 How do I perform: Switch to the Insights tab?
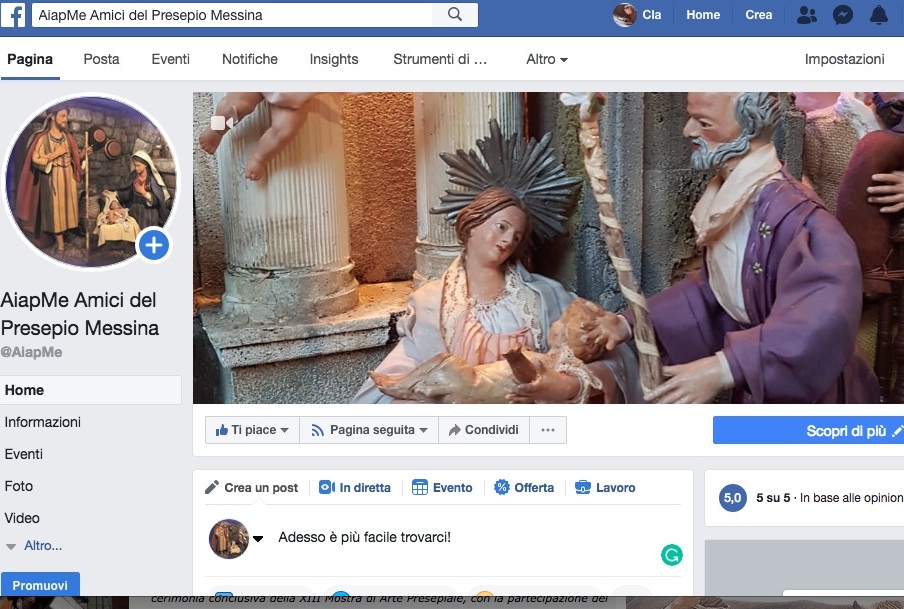click(x=334, y=59)
